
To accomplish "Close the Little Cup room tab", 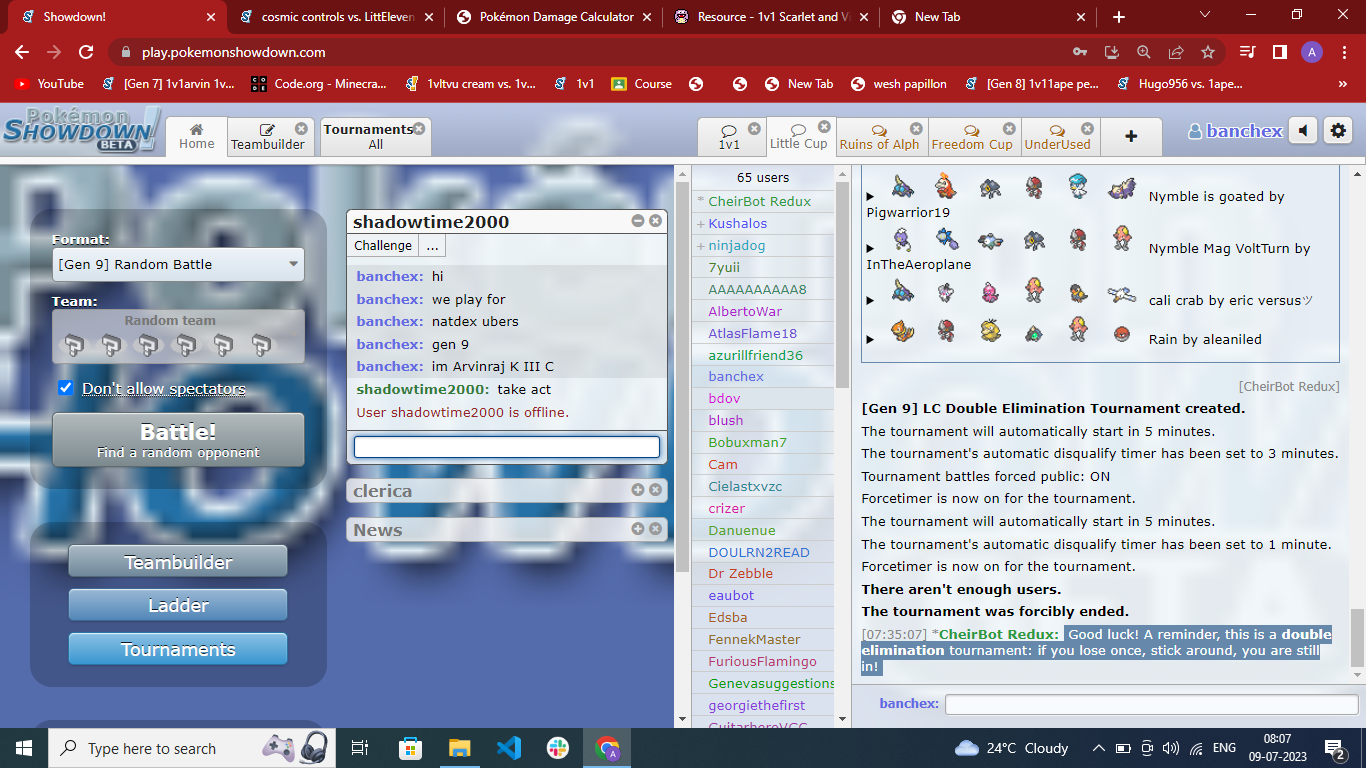I will click(x=824, y=127).
